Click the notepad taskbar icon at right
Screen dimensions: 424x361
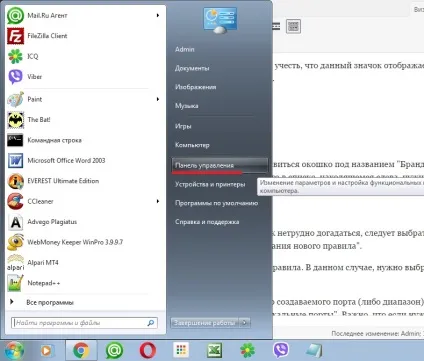tap(314, 351)
